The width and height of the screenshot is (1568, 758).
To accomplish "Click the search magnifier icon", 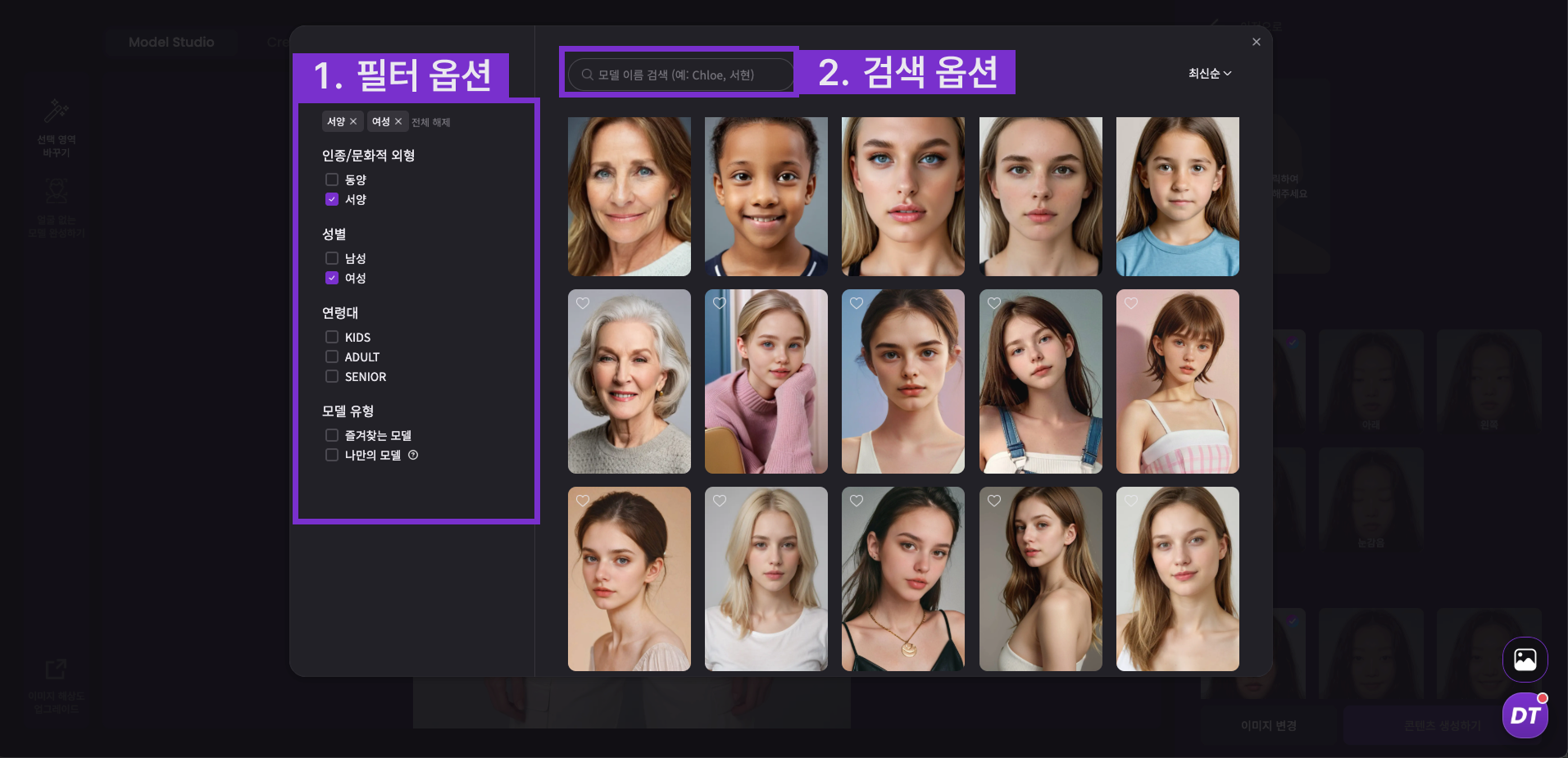I will (587, 75).
